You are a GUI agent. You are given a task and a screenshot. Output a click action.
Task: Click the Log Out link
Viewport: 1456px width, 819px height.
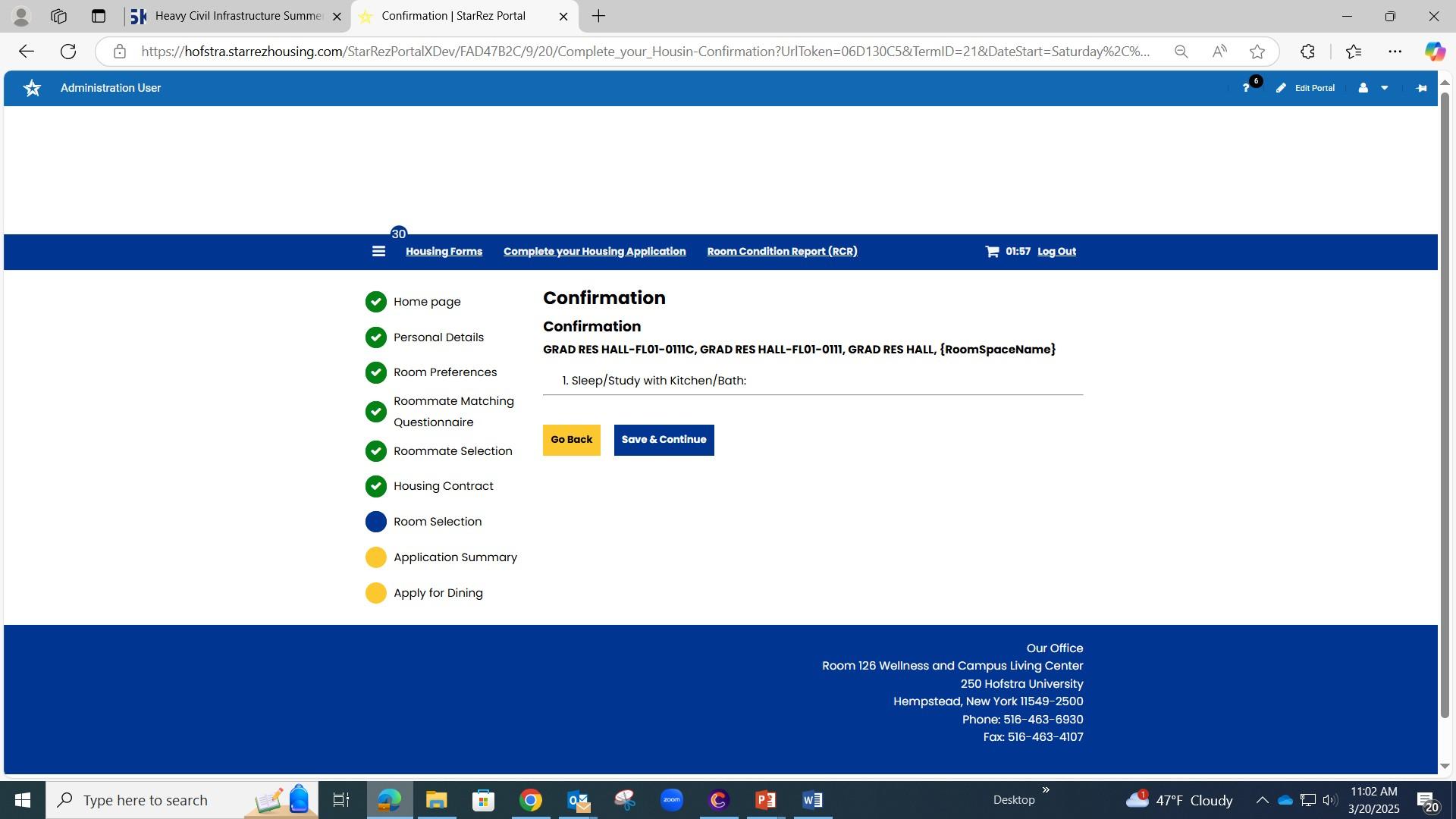[1056, 252]
